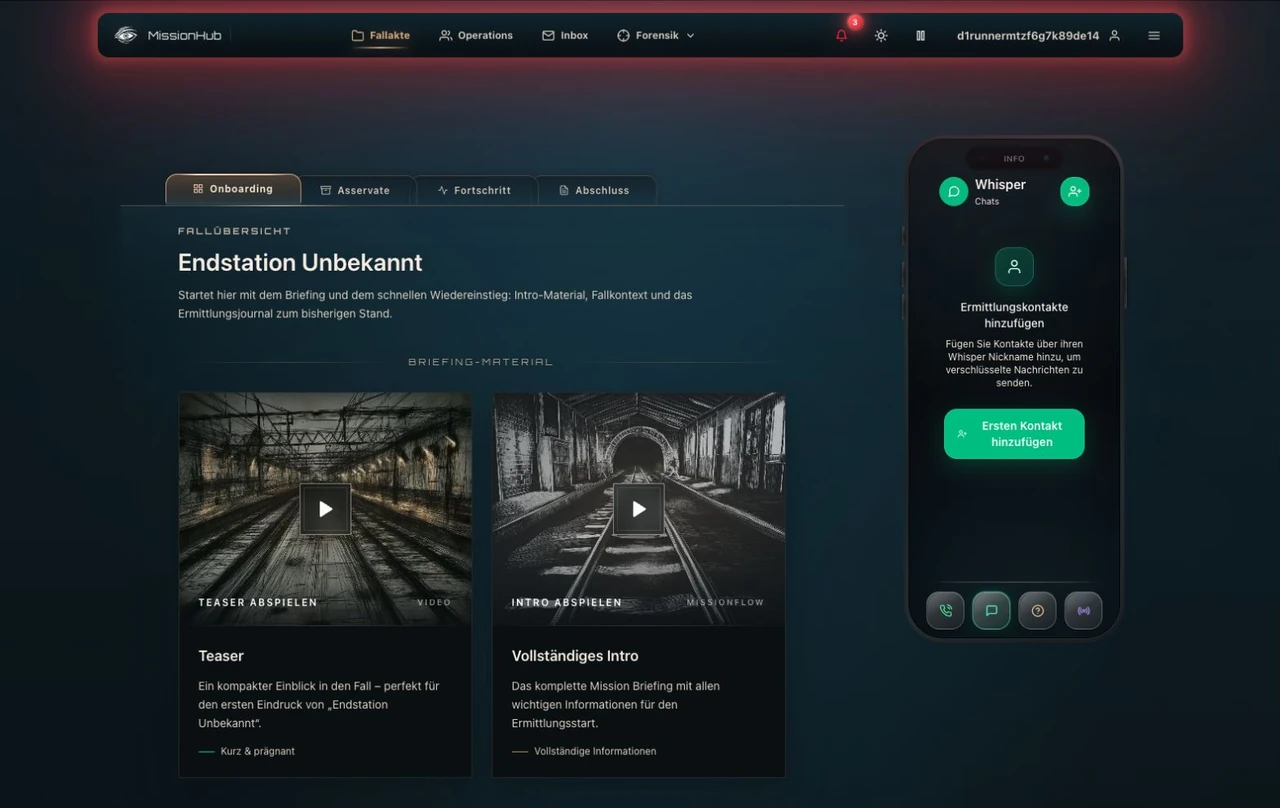This screenshot has height=808, width=1280.
Task: Open the hamburger menu in header
Action: 1154,35
